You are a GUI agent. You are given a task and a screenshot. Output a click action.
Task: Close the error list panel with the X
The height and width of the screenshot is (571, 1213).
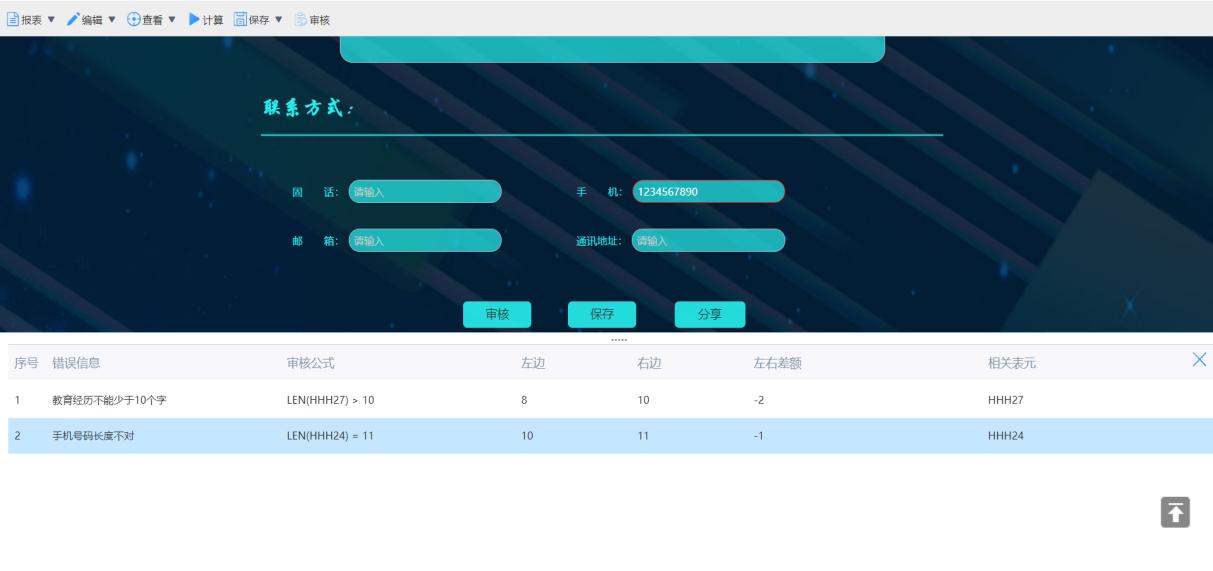click(1200, 360)
